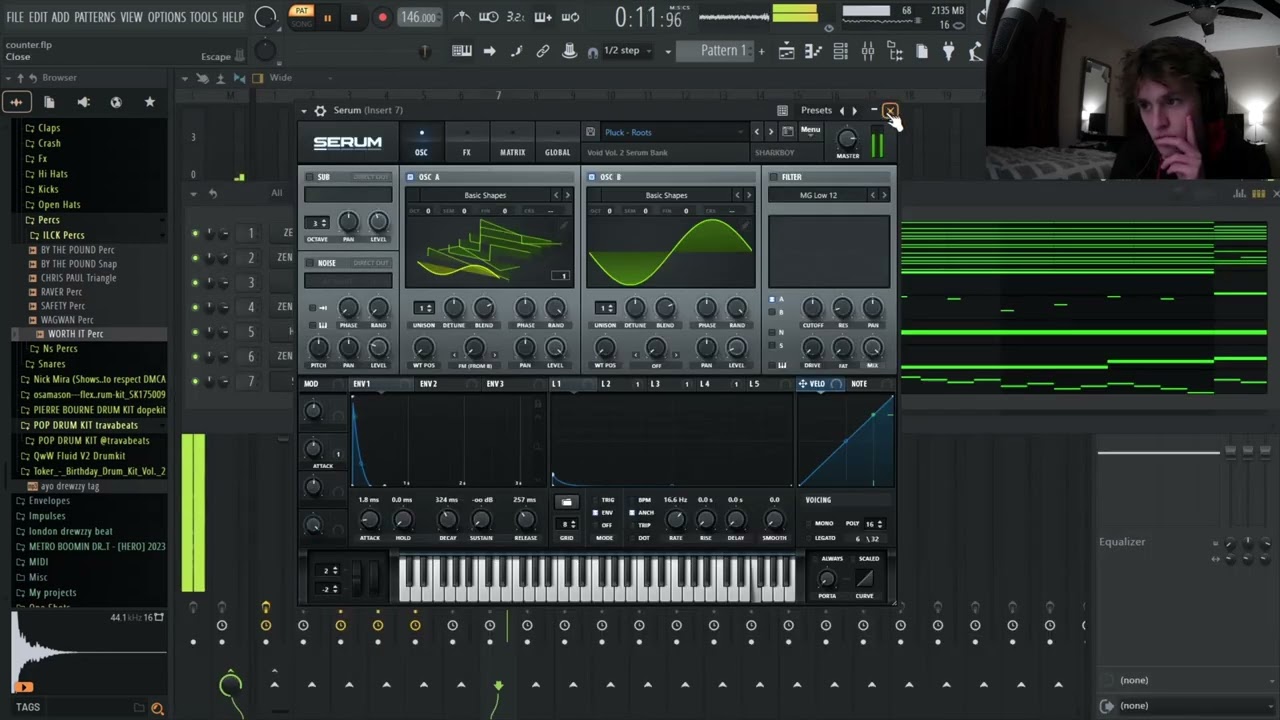Open the 1/2 step snap dropdown
The width and height of the screenshot is (1280, 720).
[628, 51]
